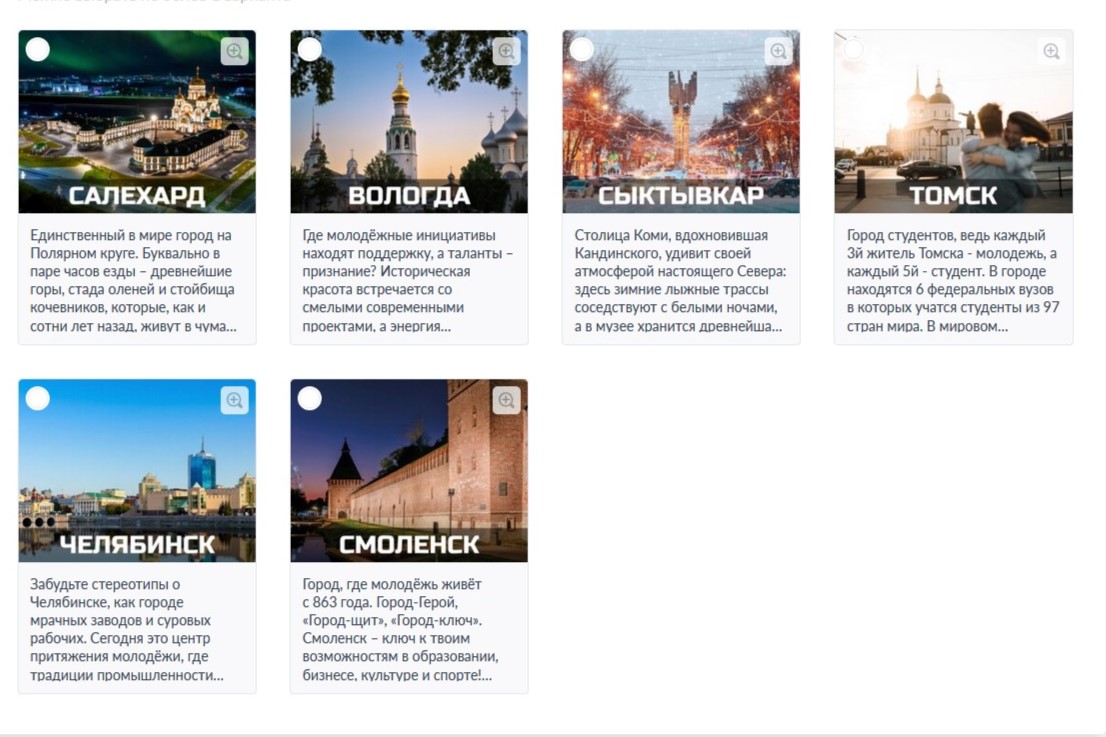The height and width of the screenshot is (737, 1106).
Task: Choose Вологда by its round selector
Action: coord(310,49)
